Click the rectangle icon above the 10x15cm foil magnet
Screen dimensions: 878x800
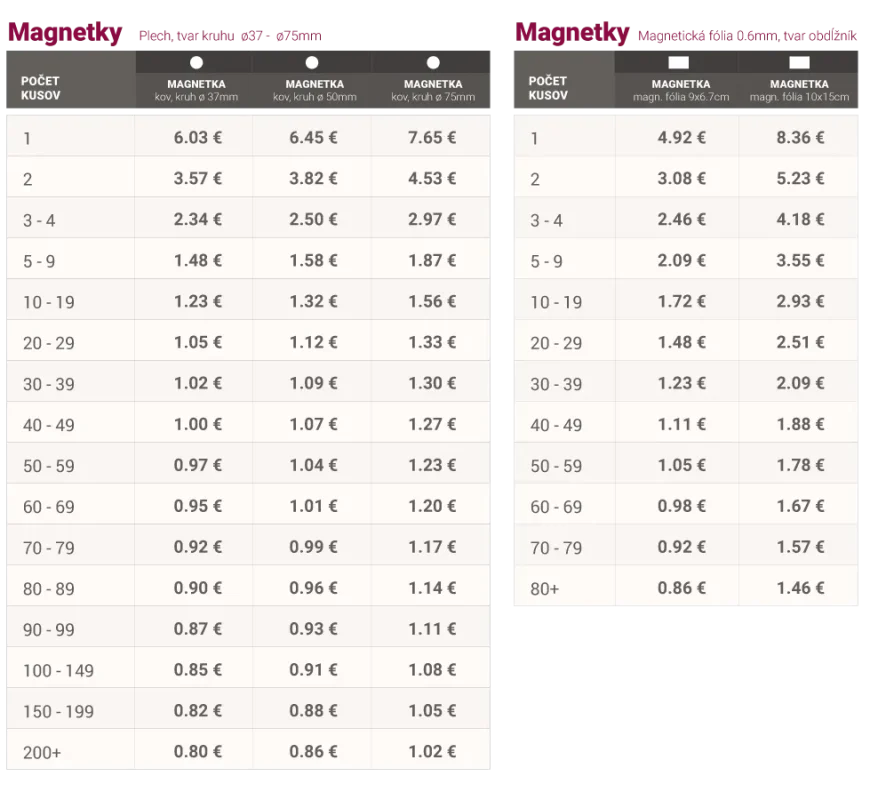(x=799, y=63)
